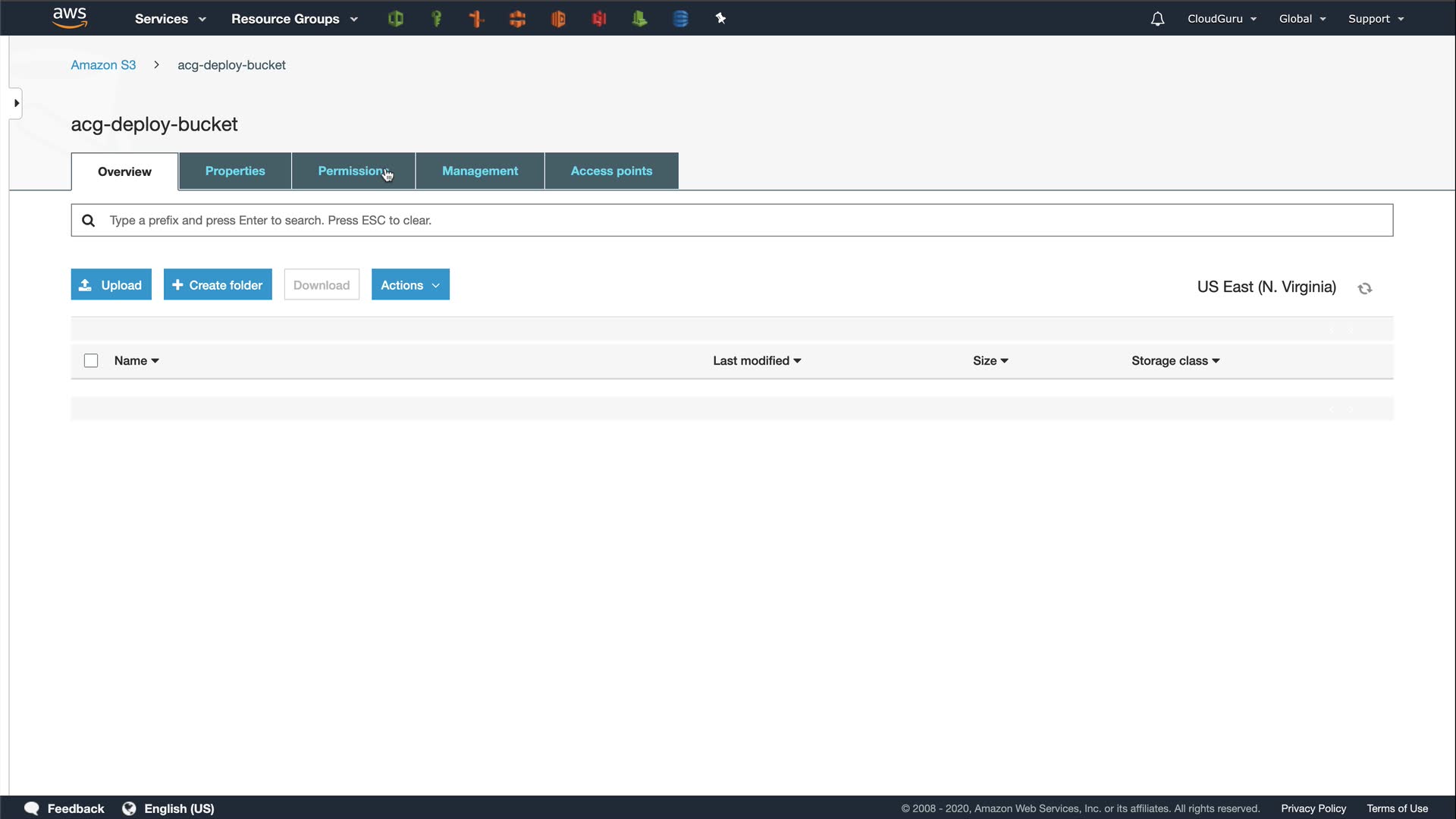Image resolution: width=1456 pixels, height=819 pixels.
Task: Click the red S3 service shortcut icon
Action: click(599, 19)
